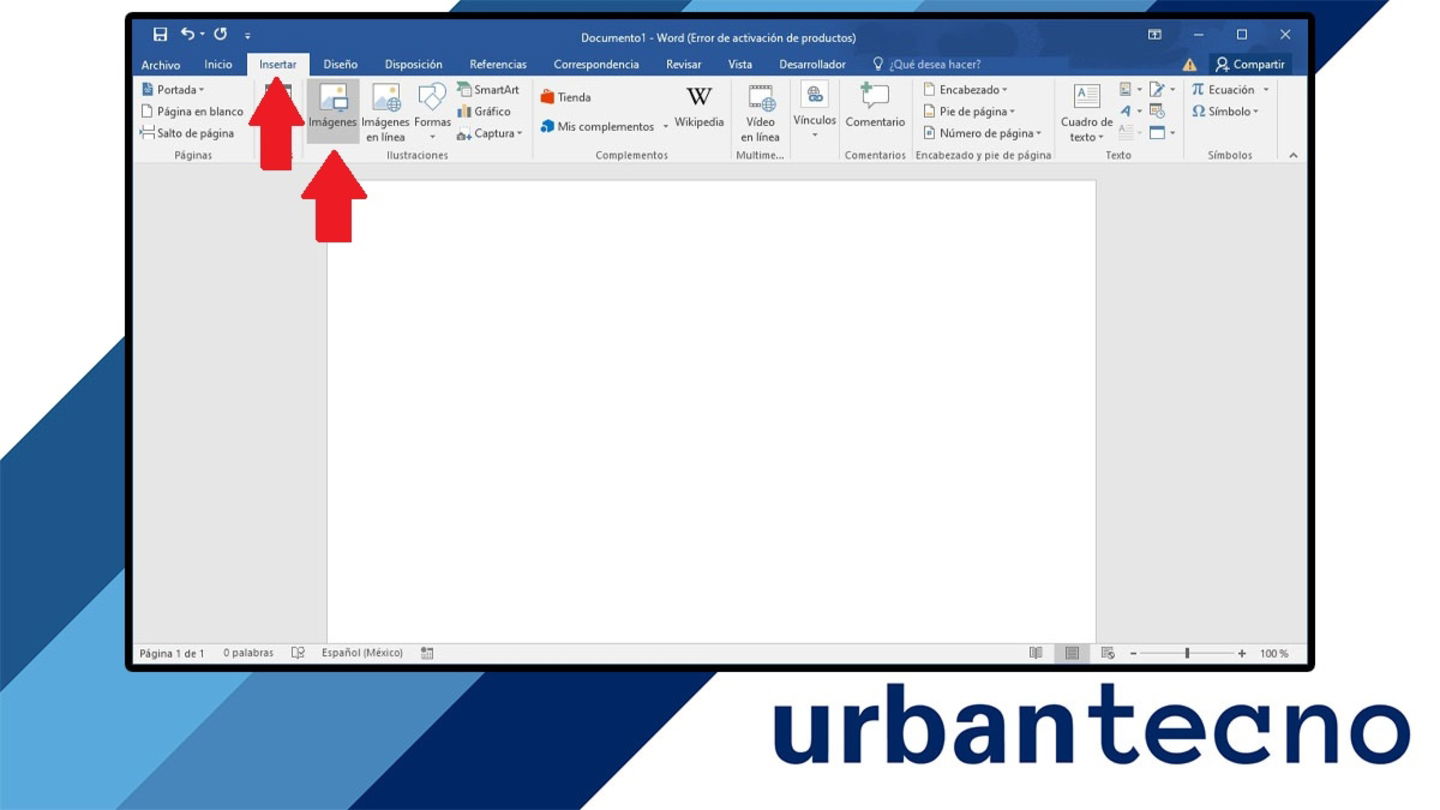Screen dimensions: 1440x810
Task: Click the SmartArt button
Action: point(488,90)
